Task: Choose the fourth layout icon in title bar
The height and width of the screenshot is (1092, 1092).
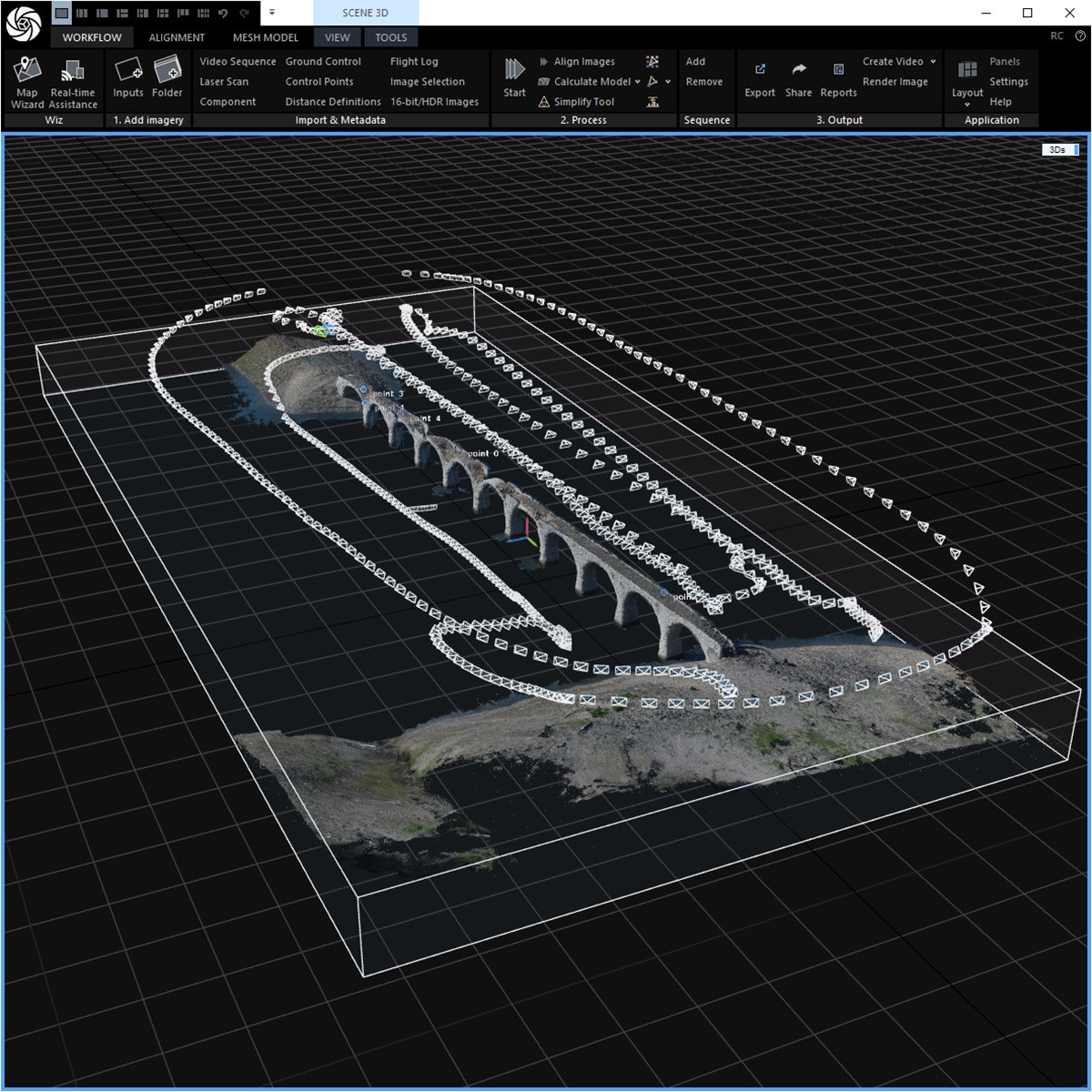Action: tap(122, 13)
